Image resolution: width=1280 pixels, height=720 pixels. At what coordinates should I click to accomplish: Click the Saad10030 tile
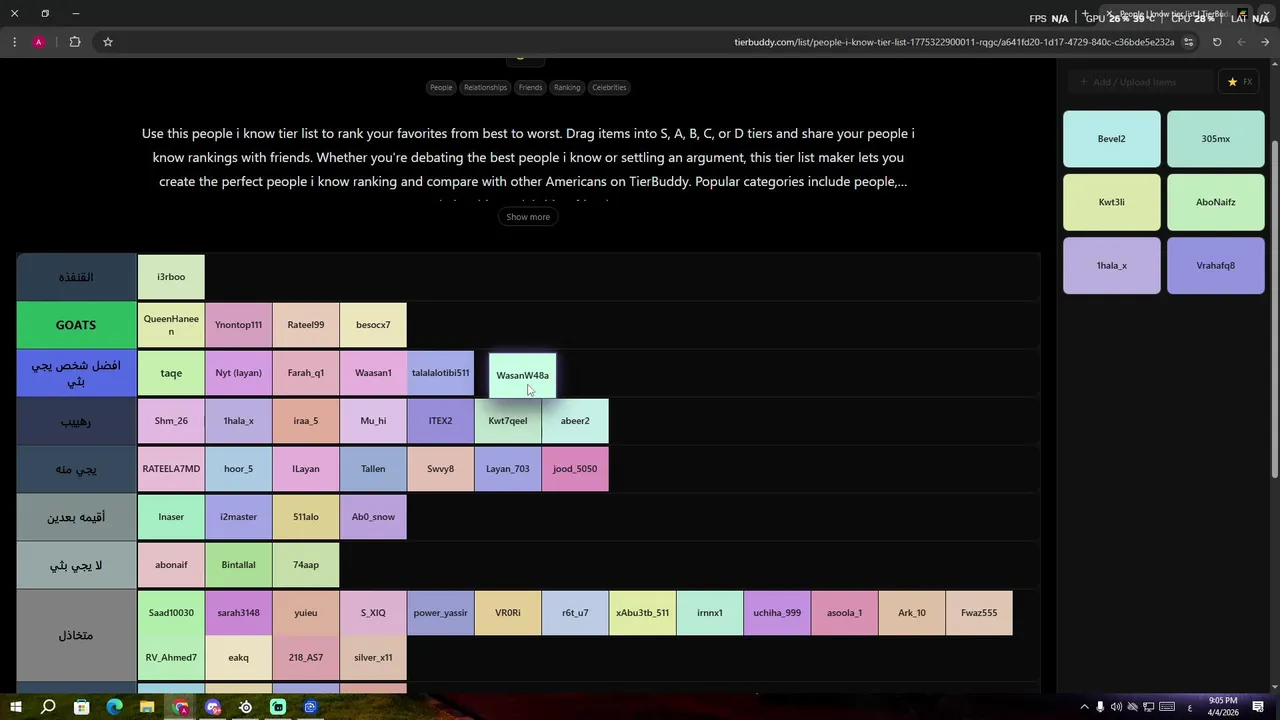tap(171, 613)
